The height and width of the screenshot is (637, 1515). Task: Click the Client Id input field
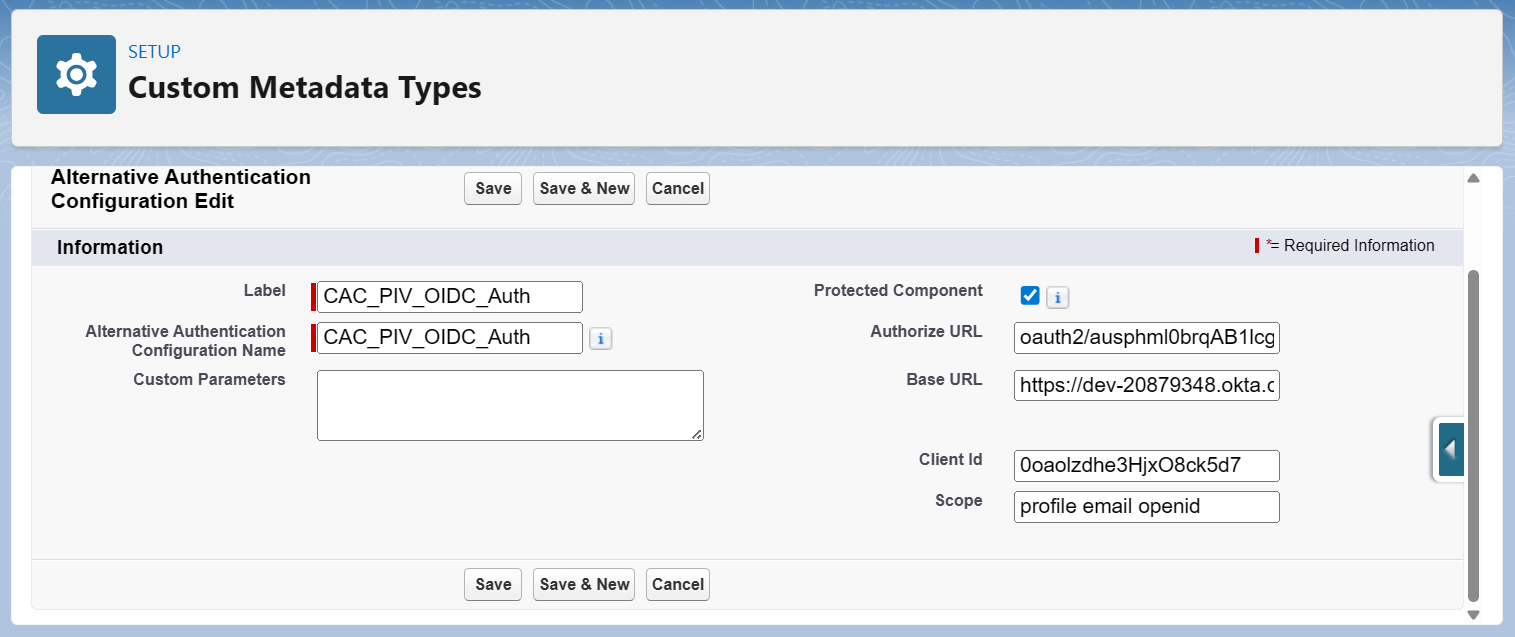[x=1146, y=466]
